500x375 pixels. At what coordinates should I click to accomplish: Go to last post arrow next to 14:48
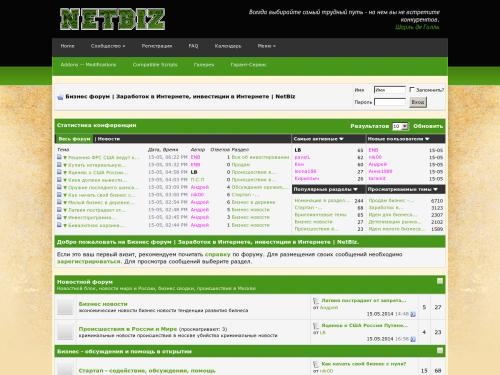point(413,314)
